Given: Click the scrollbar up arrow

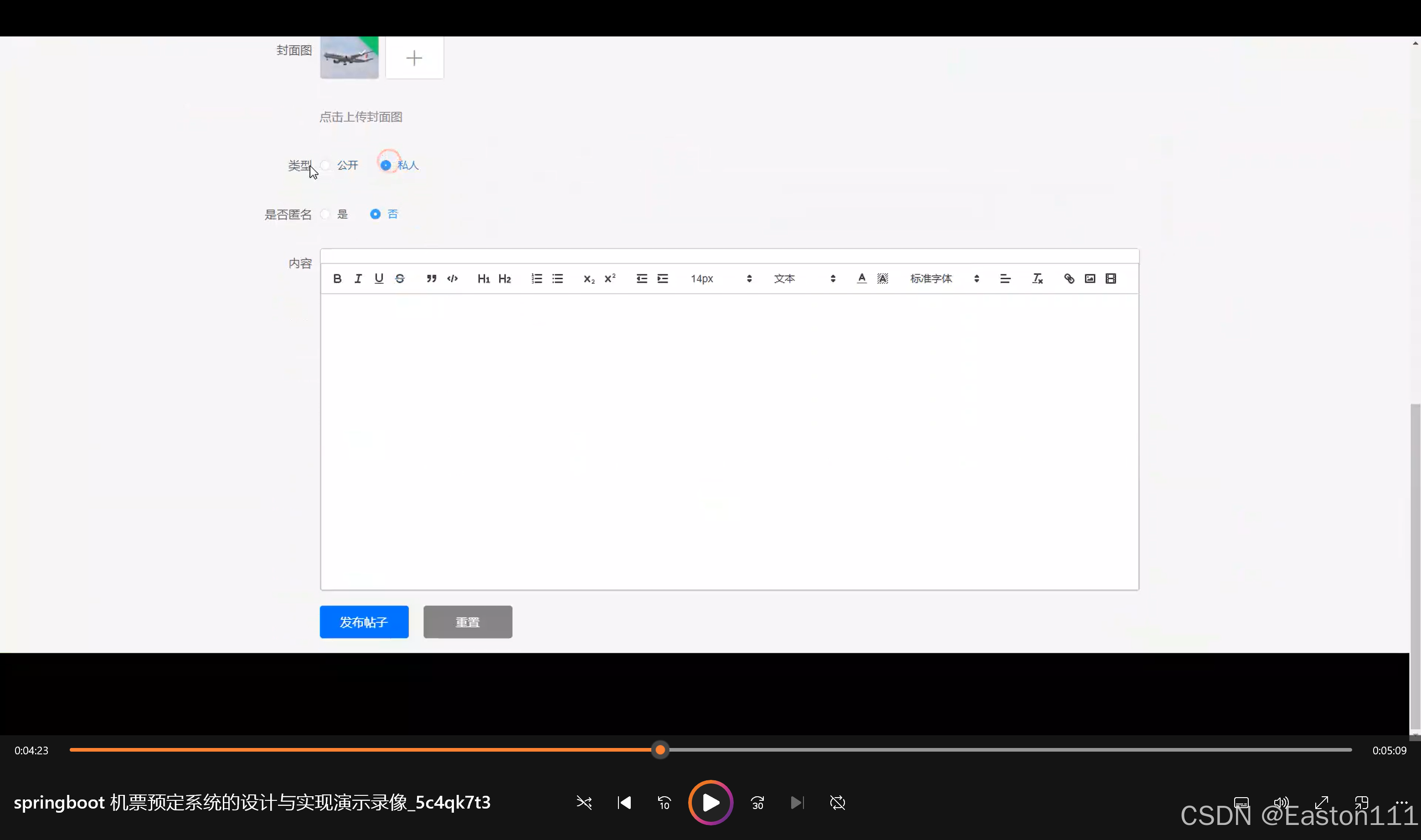Looking at the screenshot, I should click(x=1416, y=43).
